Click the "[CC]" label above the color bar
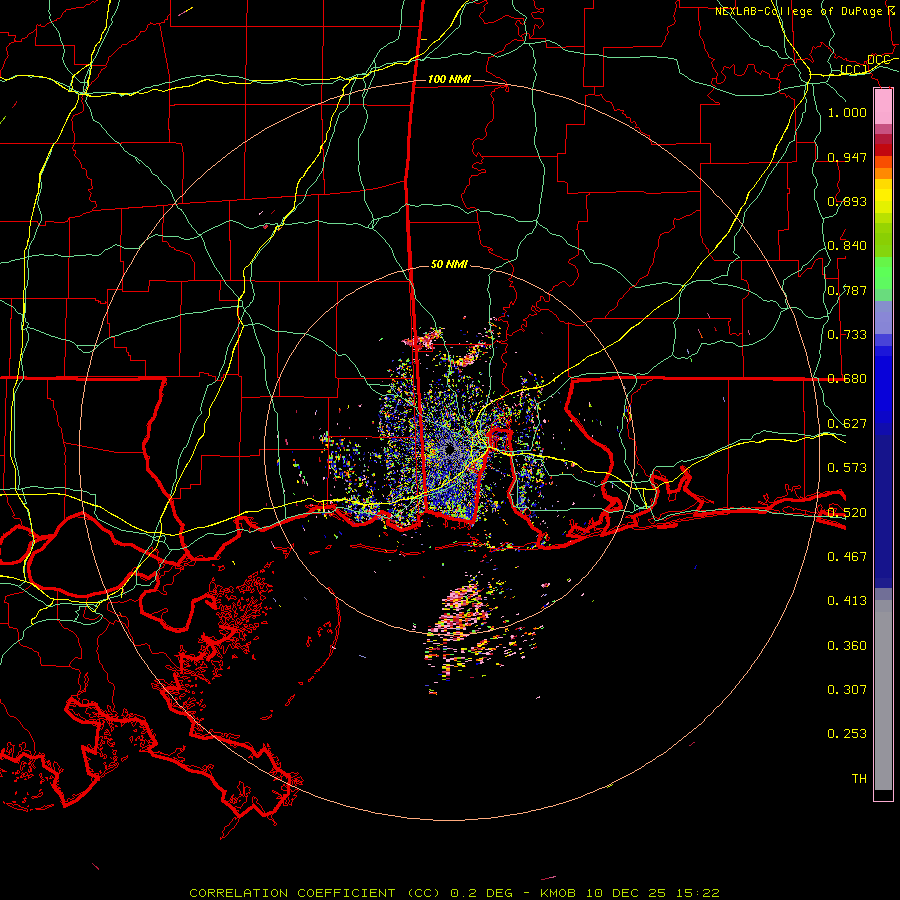 853,70
